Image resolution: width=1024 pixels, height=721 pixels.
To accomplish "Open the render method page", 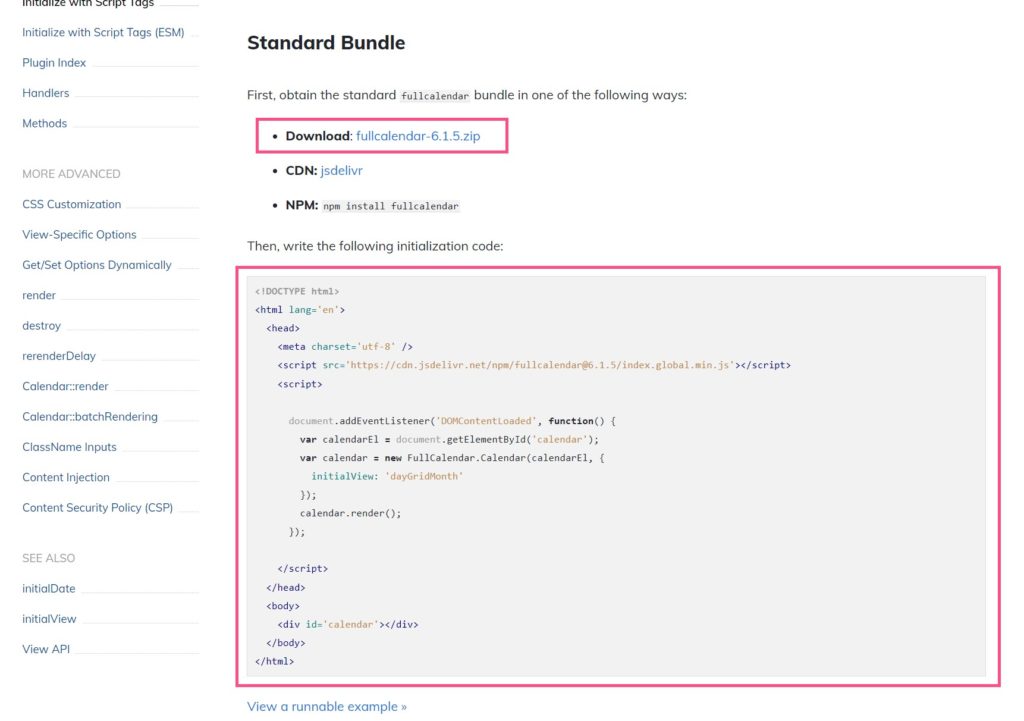I will pyautogui.click(x=39, y=295).
